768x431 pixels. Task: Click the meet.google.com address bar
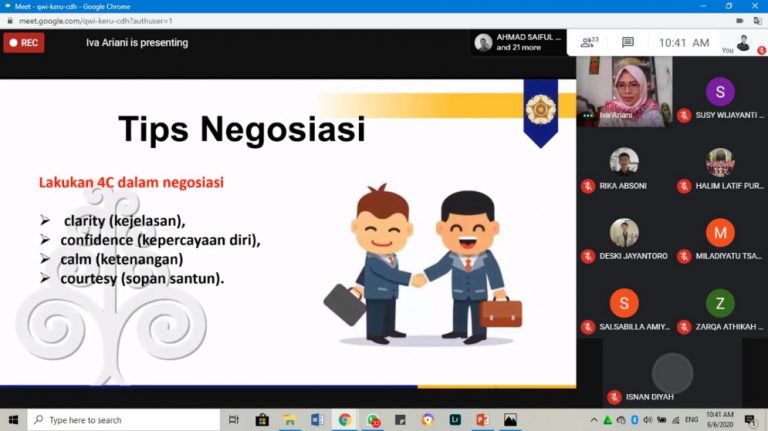tap(96, 21)
